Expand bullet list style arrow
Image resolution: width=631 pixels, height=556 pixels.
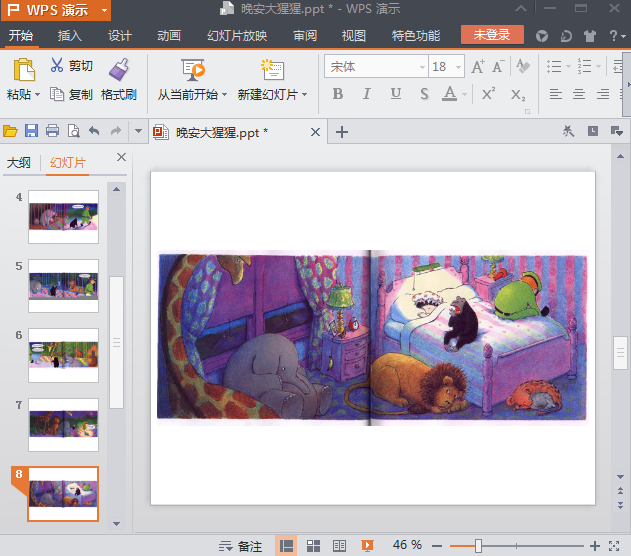click(568, 67)
